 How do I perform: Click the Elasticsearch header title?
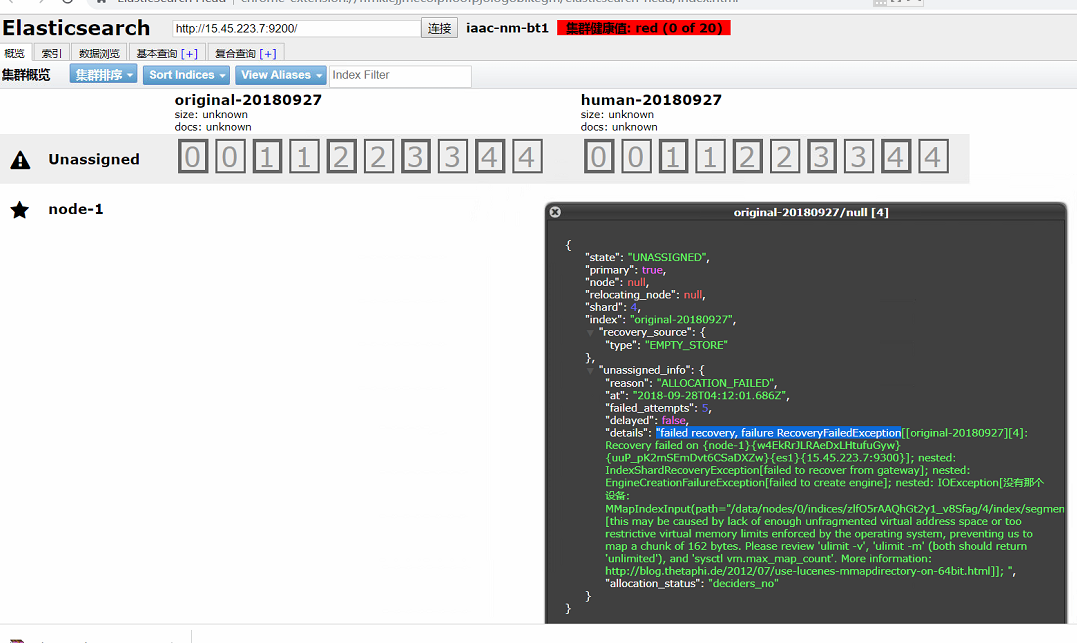76,27
